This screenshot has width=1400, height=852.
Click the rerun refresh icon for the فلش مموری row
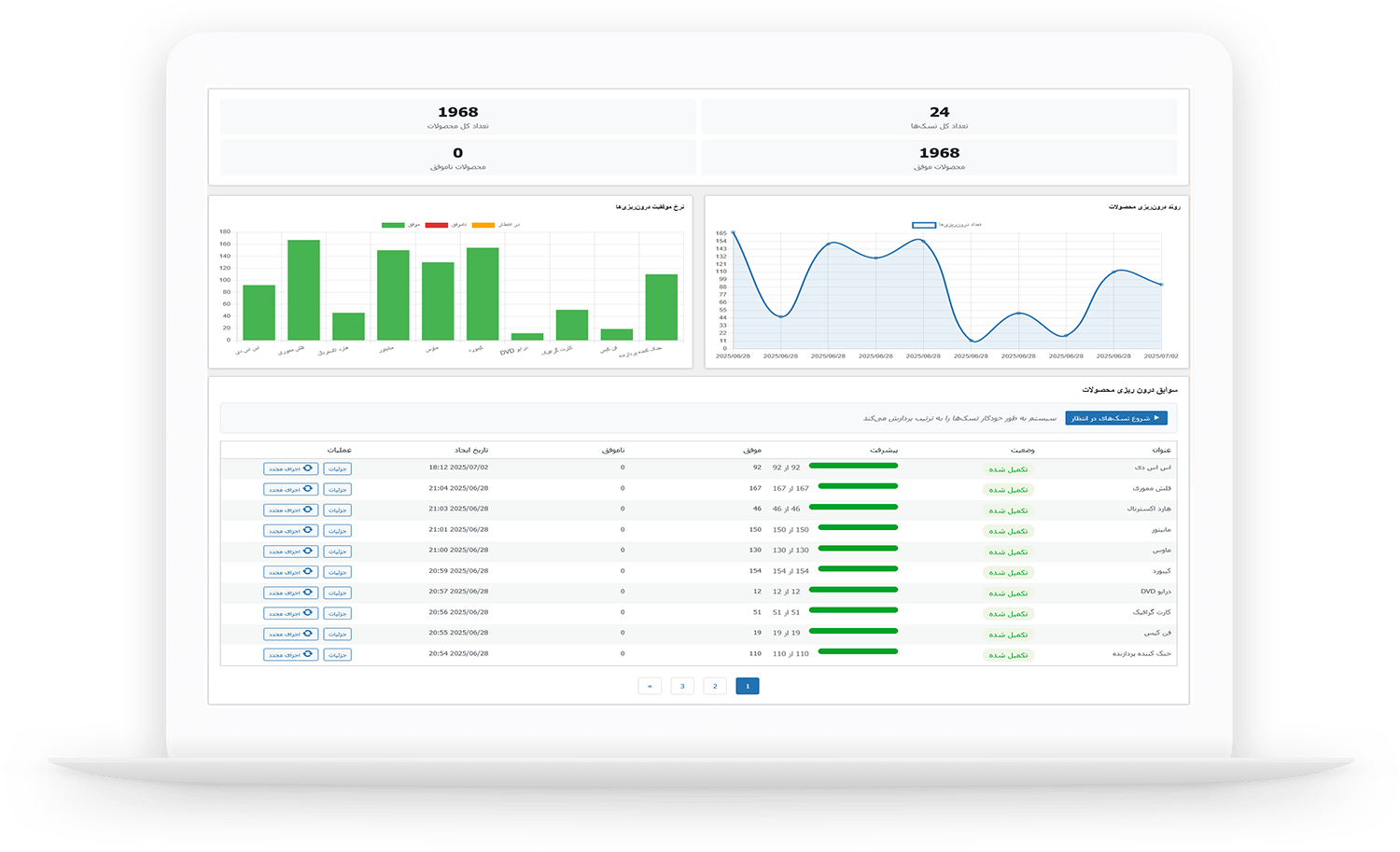(307, 489)
